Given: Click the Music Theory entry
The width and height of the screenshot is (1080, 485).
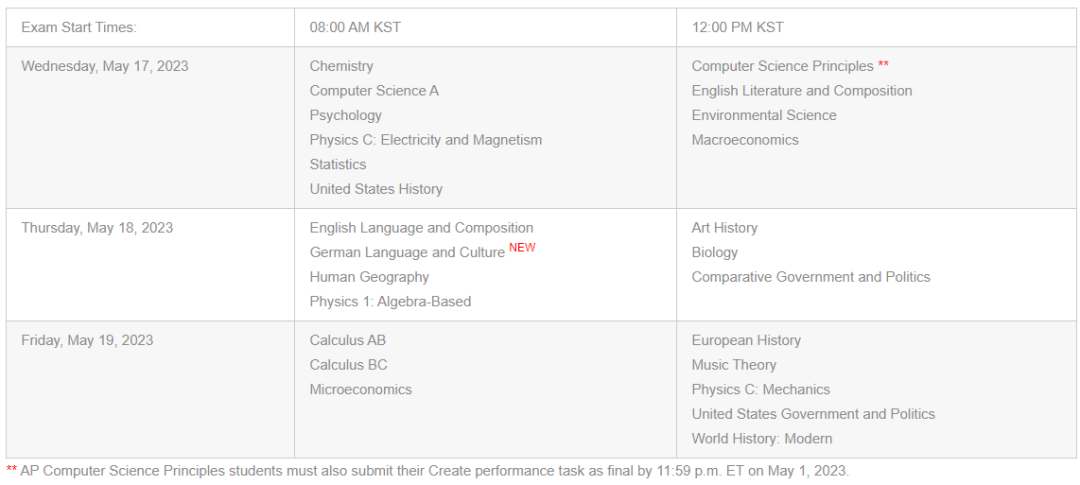Looking at the screenshot, I should pyautogui.click(x=734, y=365).
